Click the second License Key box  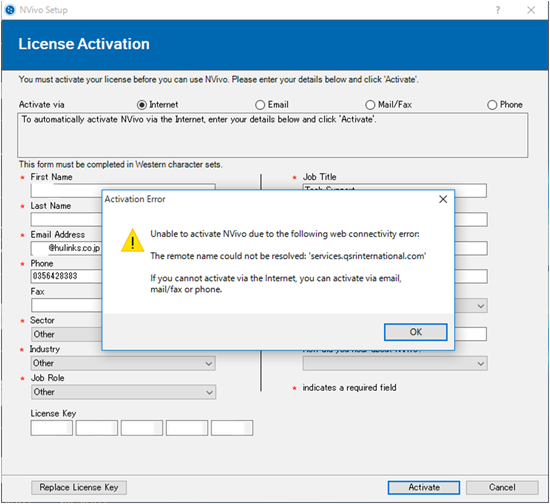[96, 428]
